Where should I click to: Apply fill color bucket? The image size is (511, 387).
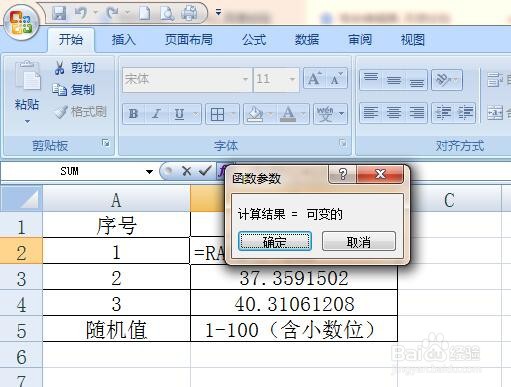click(255, 114)
